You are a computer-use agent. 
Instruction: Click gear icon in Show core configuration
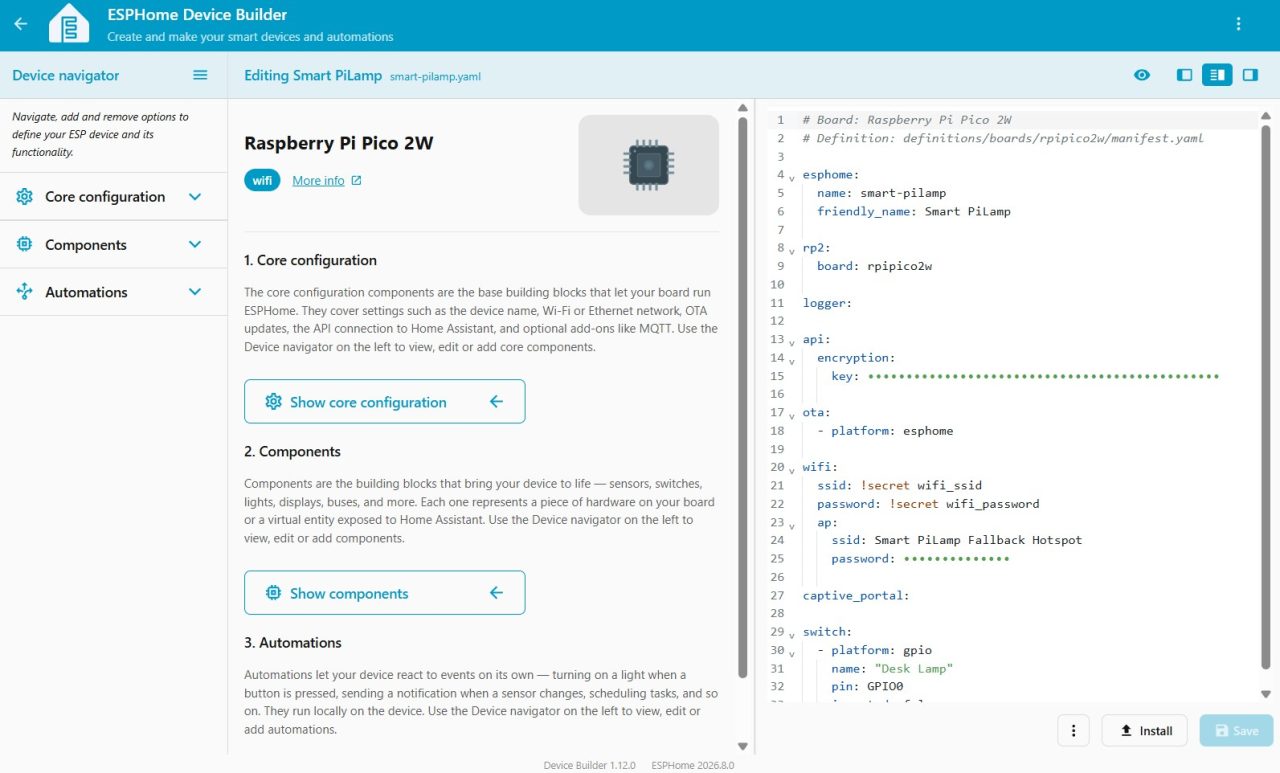273,402
